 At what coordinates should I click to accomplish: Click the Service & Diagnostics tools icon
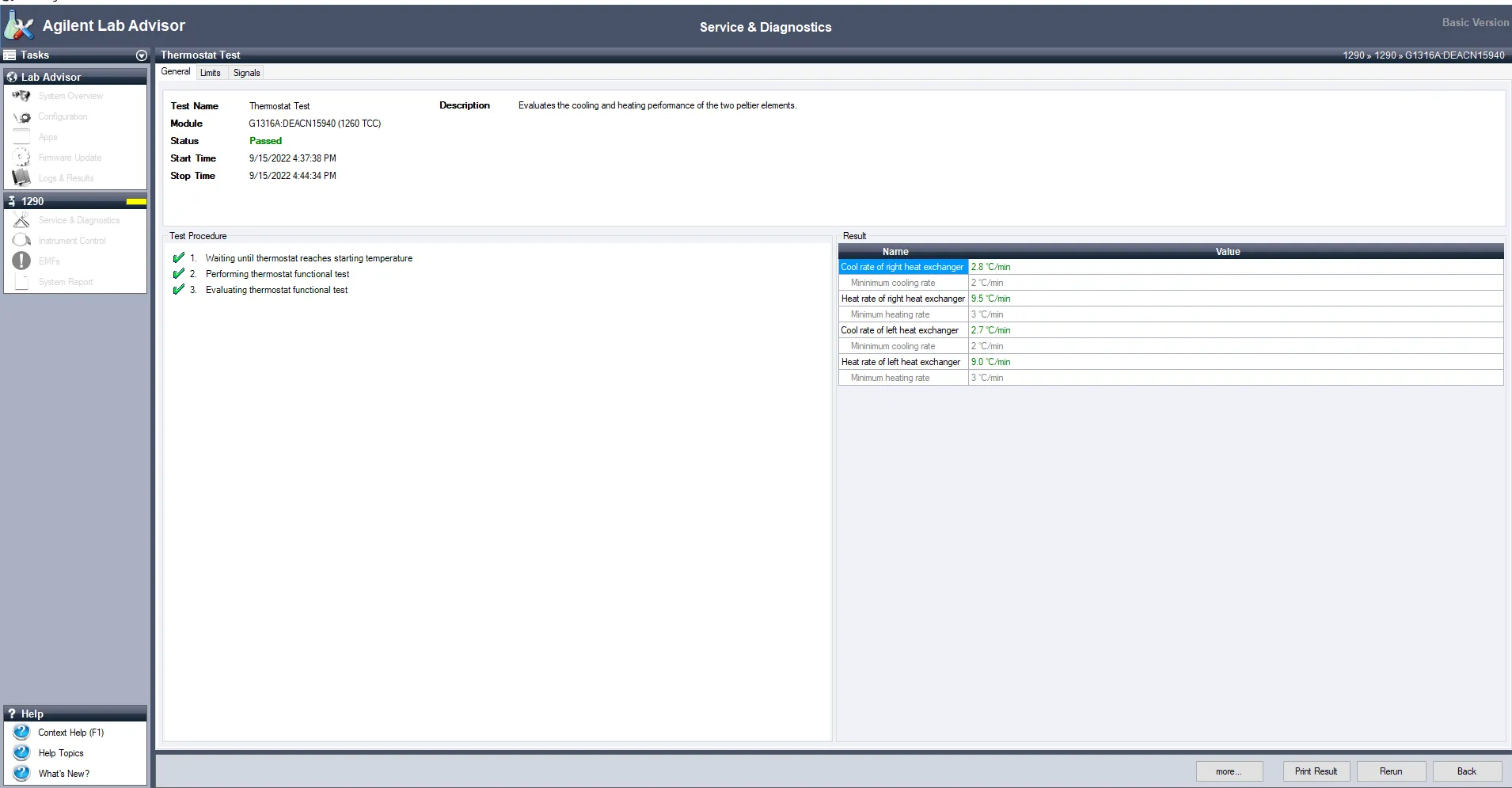21,220
